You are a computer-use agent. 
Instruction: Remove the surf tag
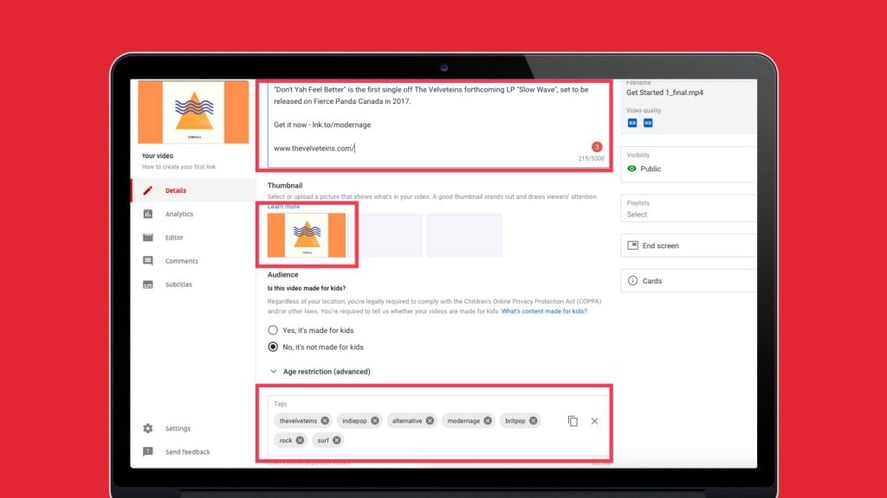click(337, 440)
